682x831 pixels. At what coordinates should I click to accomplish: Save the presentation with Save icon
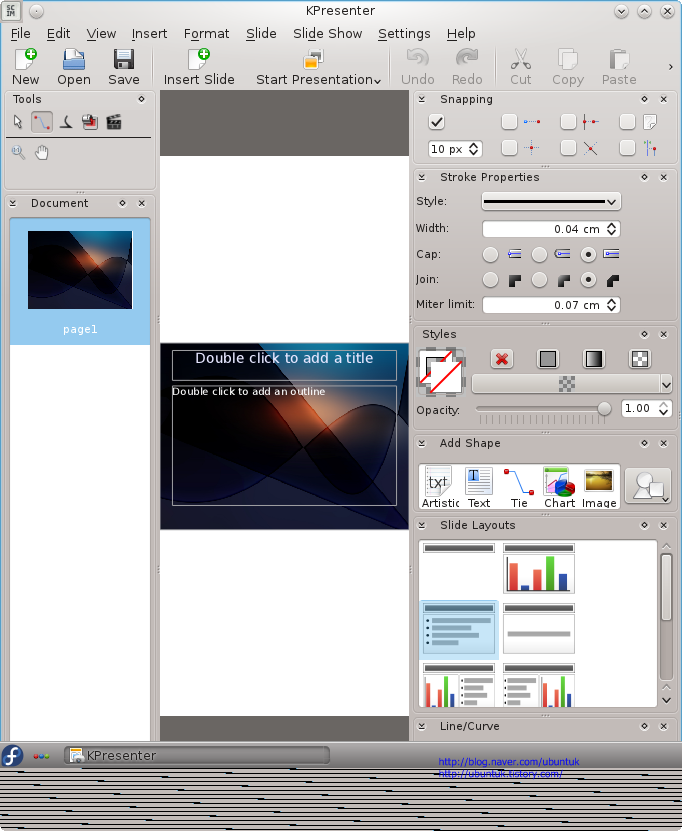point(123,67)
